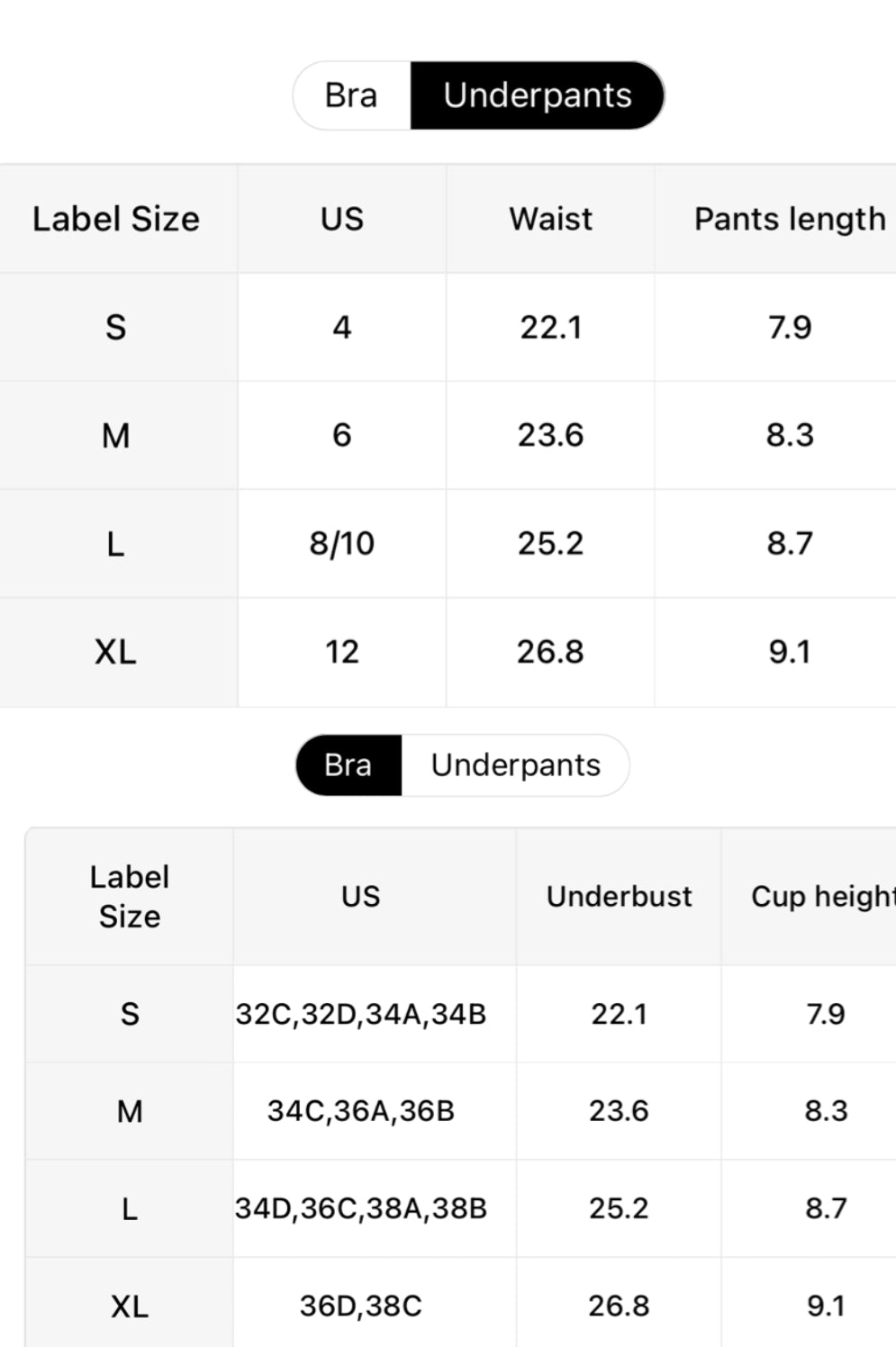Viewport: 896px width, 1347px height.
Task: Click the Waist column header
Action: (x=550, y=219)
